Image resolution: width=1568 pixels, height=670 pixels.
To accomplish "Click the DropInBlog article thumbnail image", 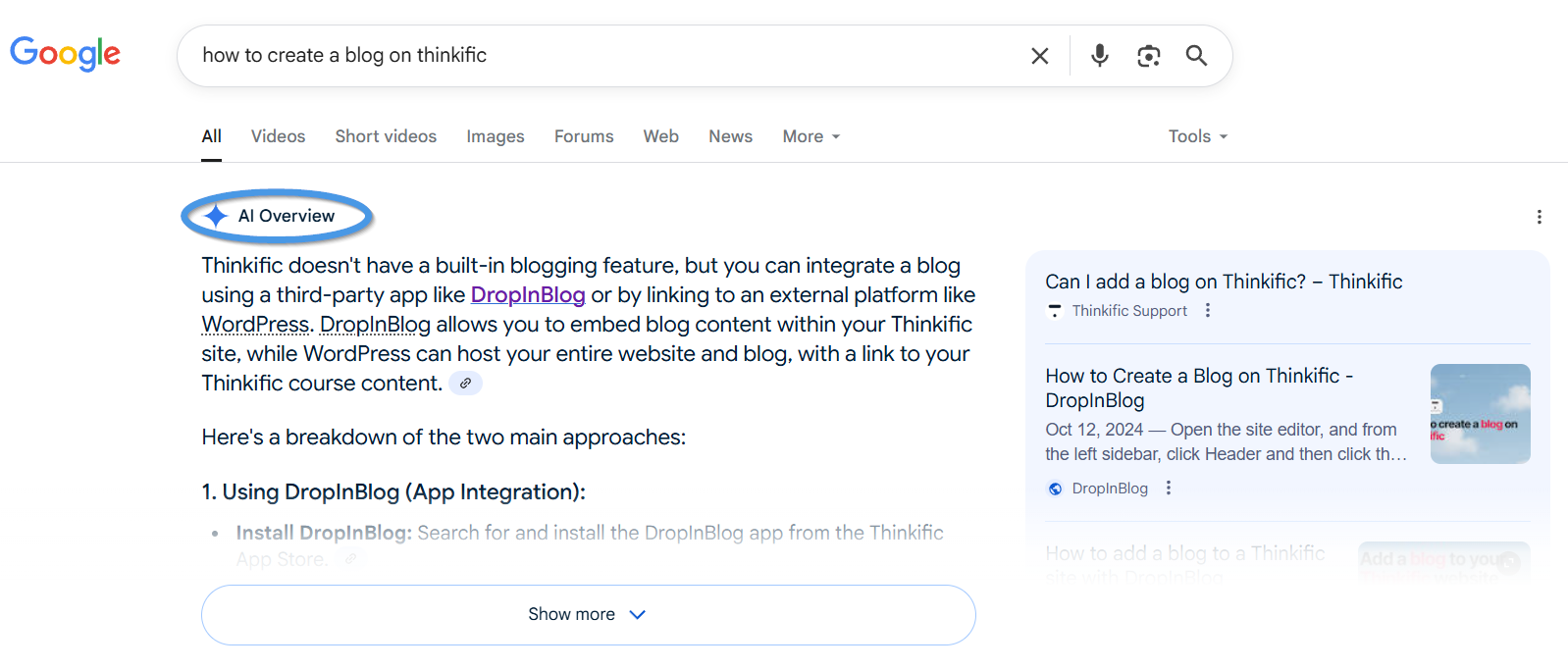I will coord(1480,414).
